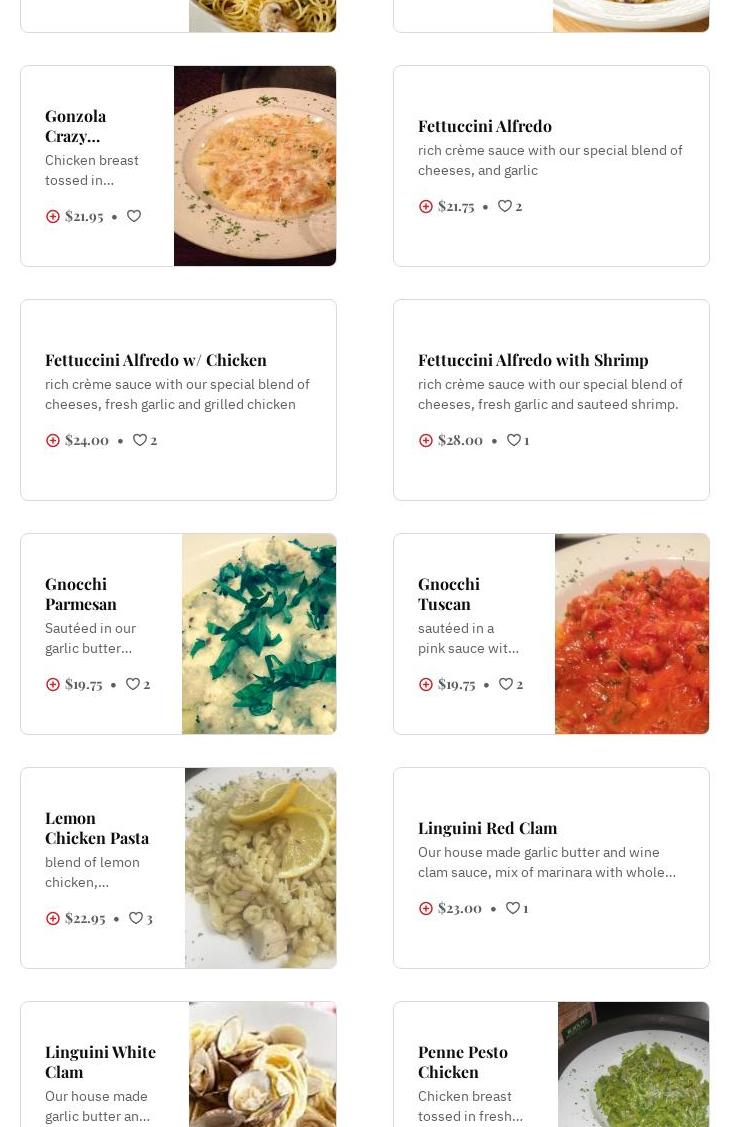Heart the Lemon Chicken Pasta item
The width and height of the screenshot is (750, 1127).
click(x=136, y=918)
